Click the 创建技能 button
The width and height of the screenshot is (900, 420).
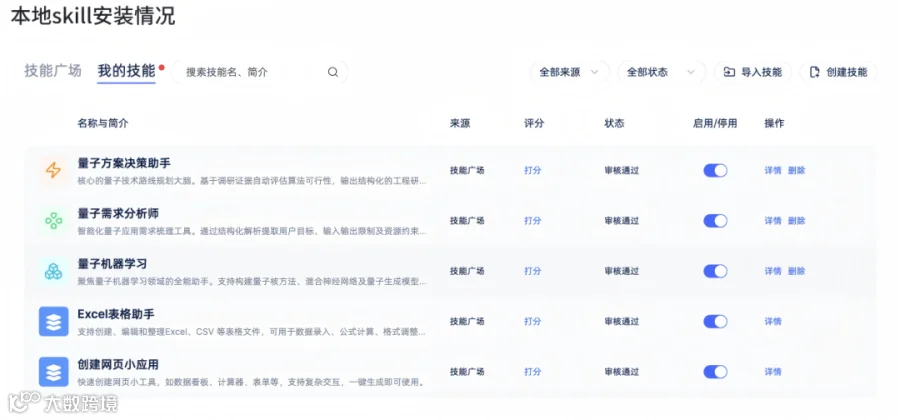[x=838, y=72]
